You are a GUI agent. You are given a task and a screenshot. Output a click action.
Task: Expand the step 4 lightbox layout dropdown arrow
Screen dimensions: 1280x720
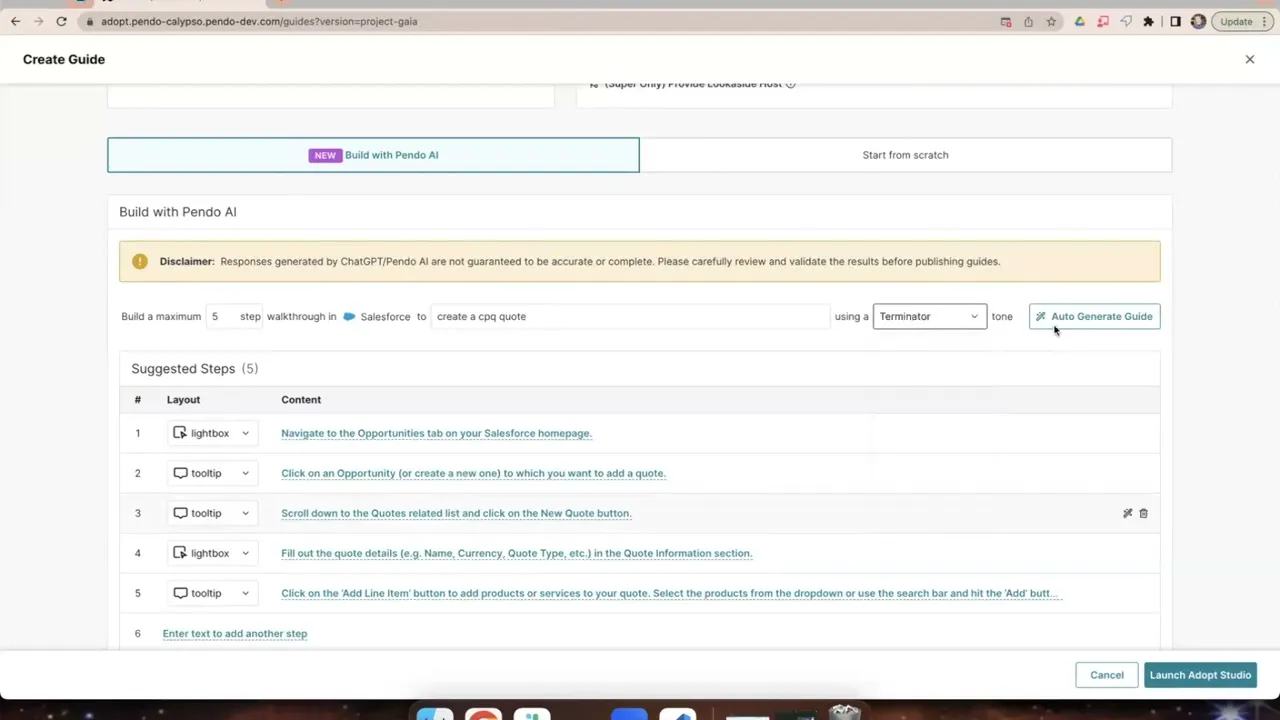(245, 553)
